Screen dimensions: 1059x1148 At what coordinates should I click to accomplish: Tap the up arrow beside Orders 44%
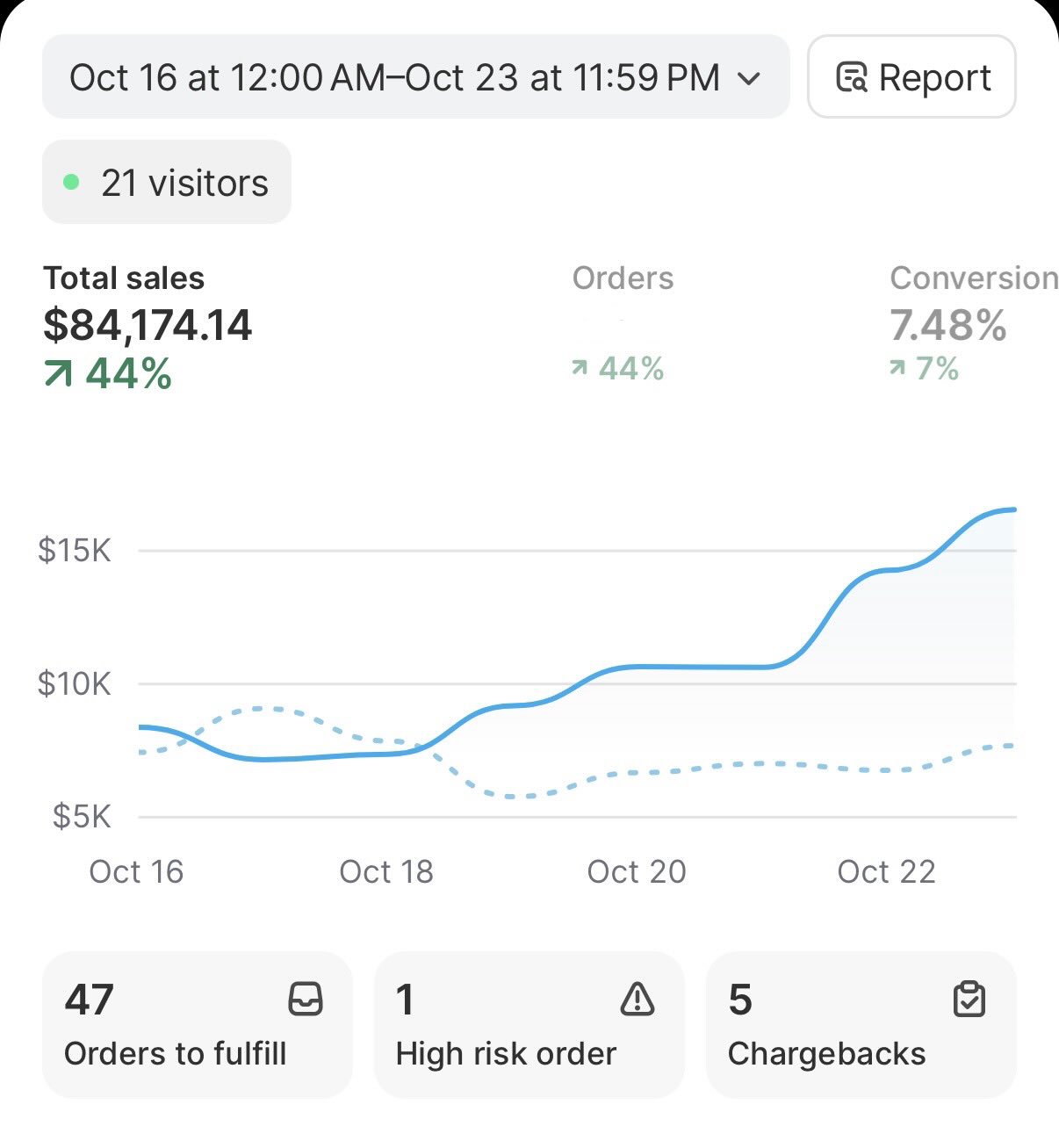tap(580, 368)
